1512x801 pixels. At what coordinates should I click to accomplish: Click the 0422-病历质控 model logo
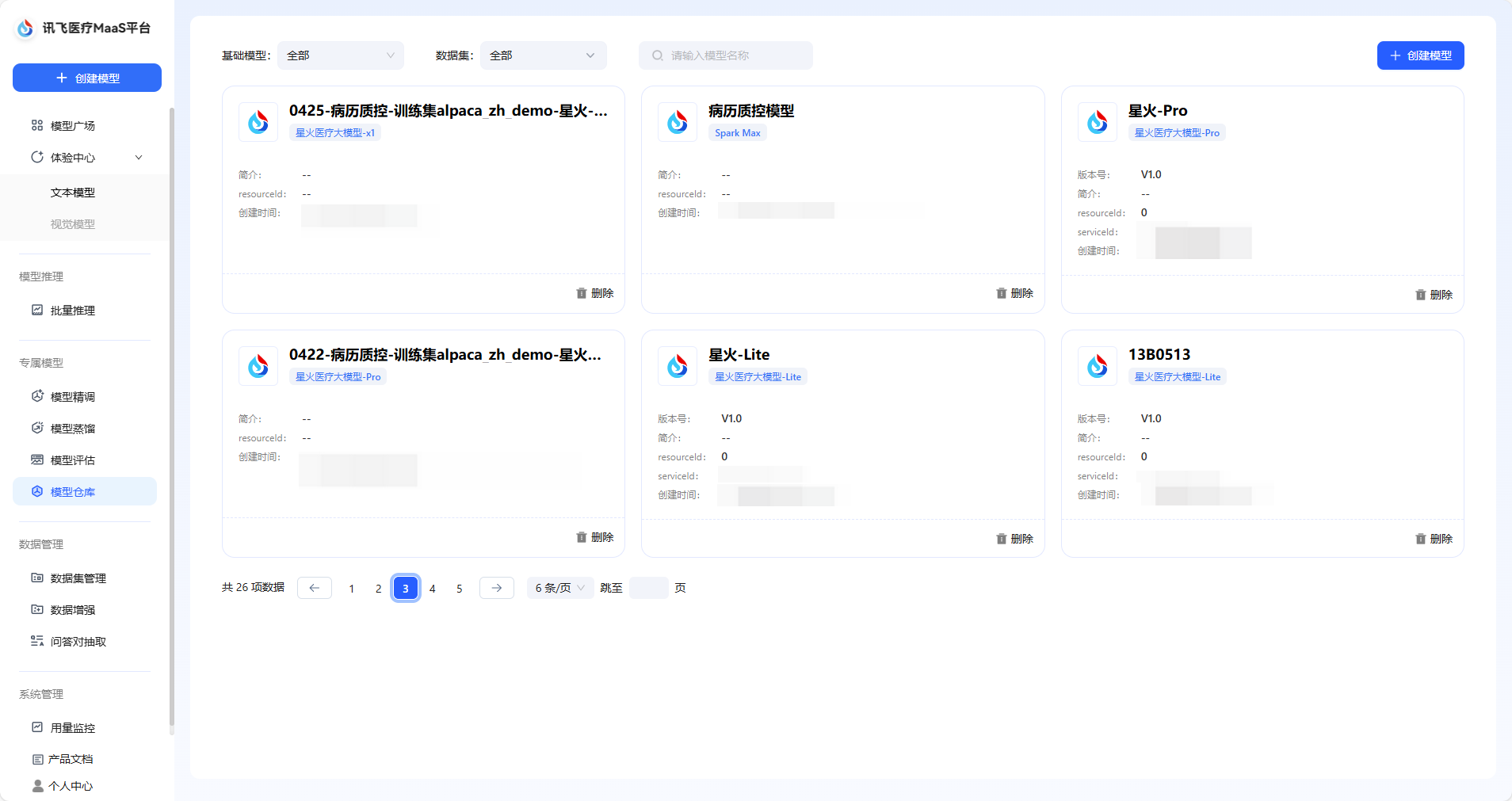[x=258, y=366]
